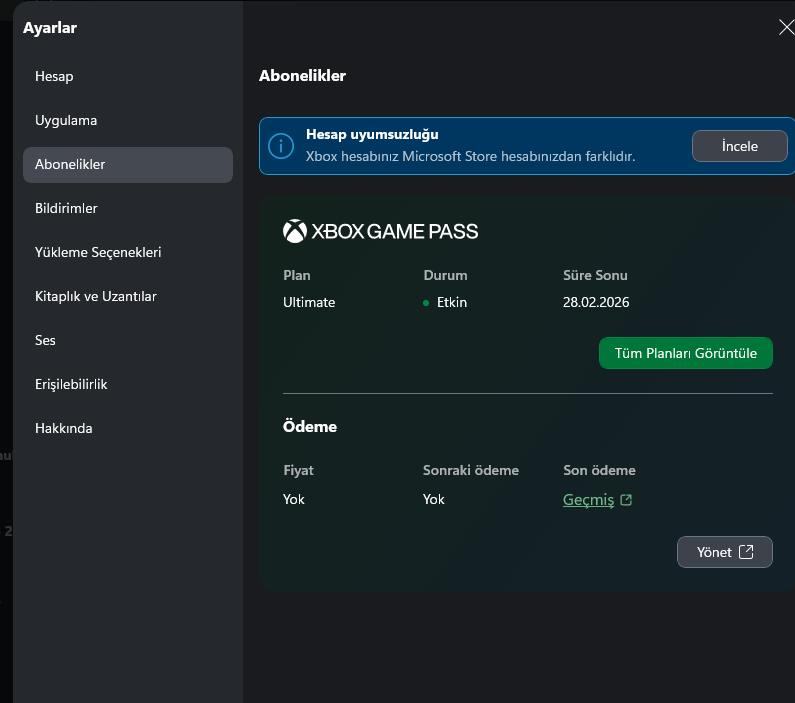Click the info icon in account mismatch banner
This screenshot has width=795, height=703.
[281, 146]
